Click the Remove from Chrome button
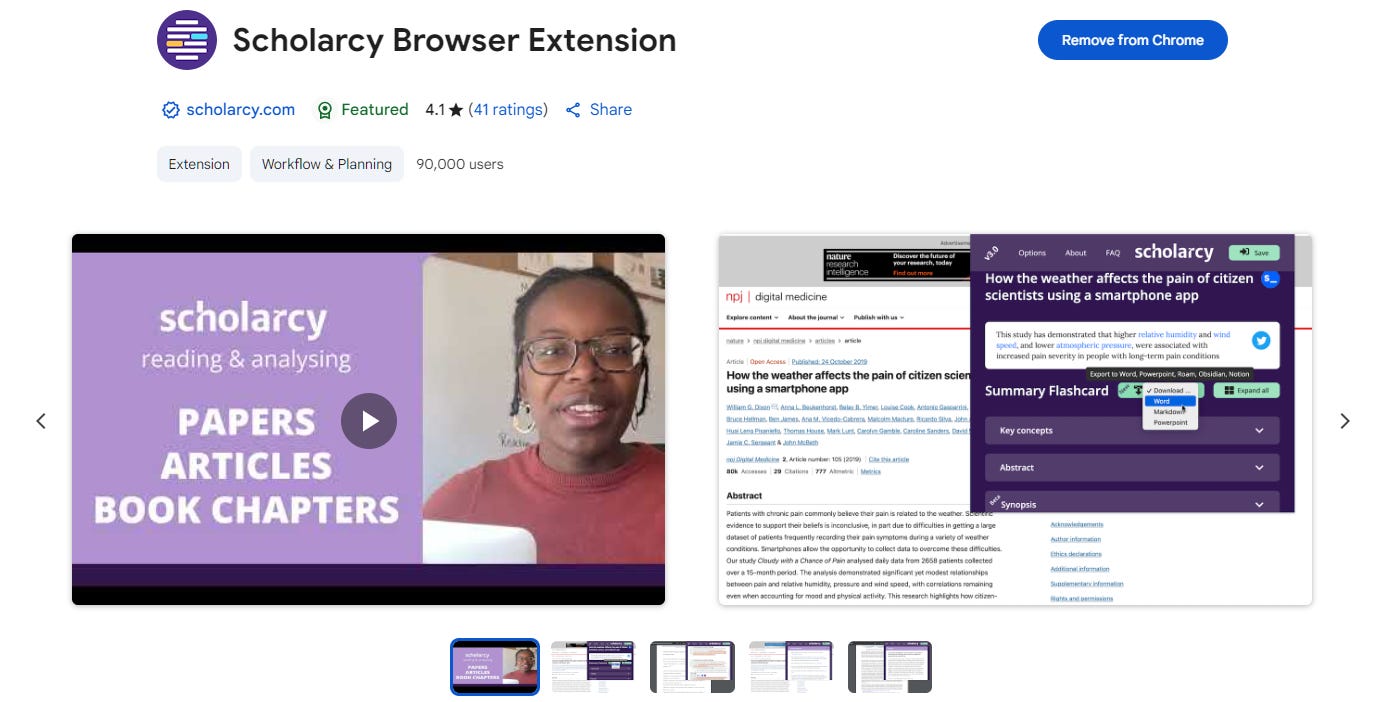Viewport: 1382px width, 702px height. click(1132, 40)
